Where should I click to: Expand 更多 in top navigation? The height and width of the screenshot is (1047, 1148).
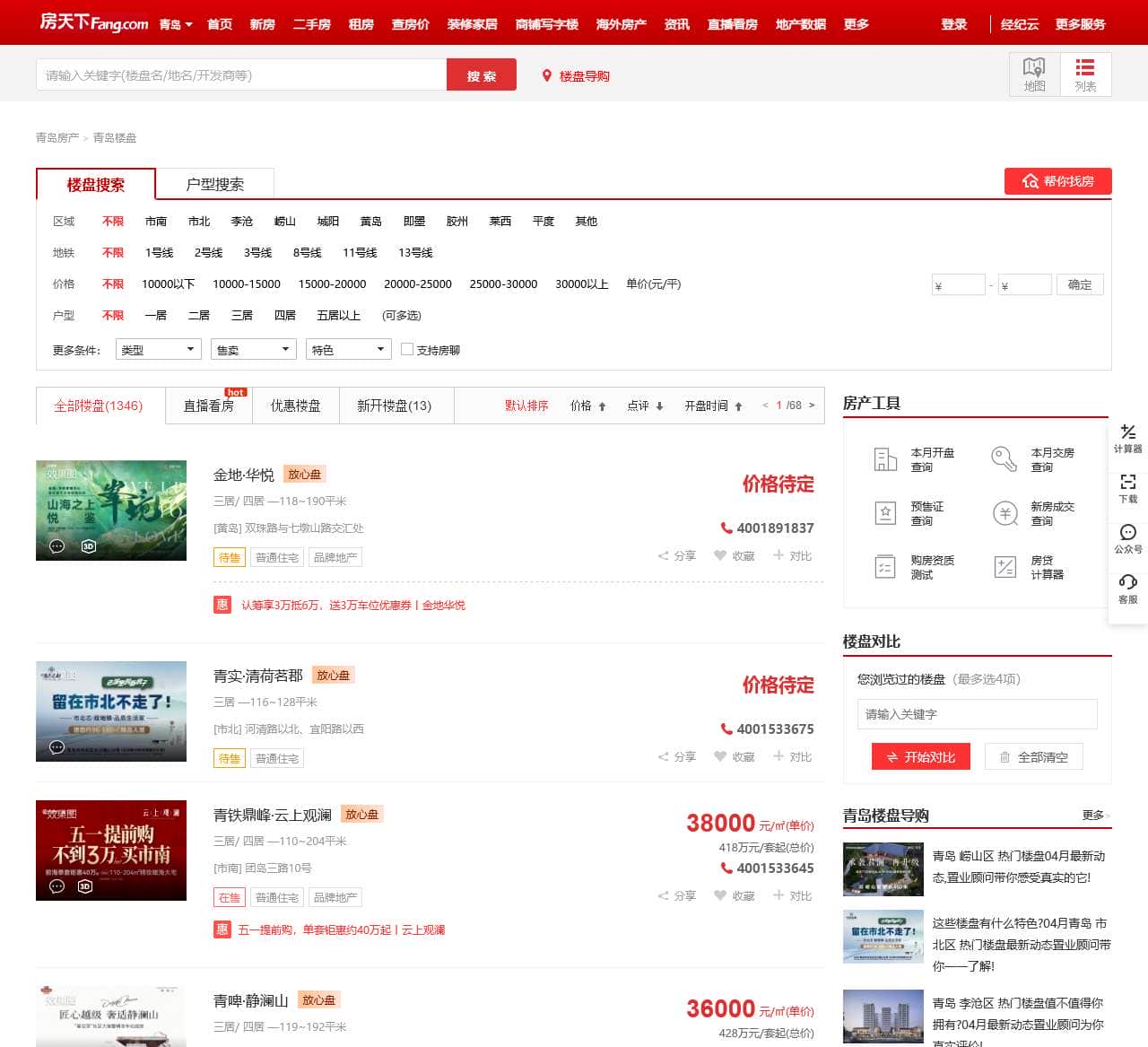[x=857, y=24]
